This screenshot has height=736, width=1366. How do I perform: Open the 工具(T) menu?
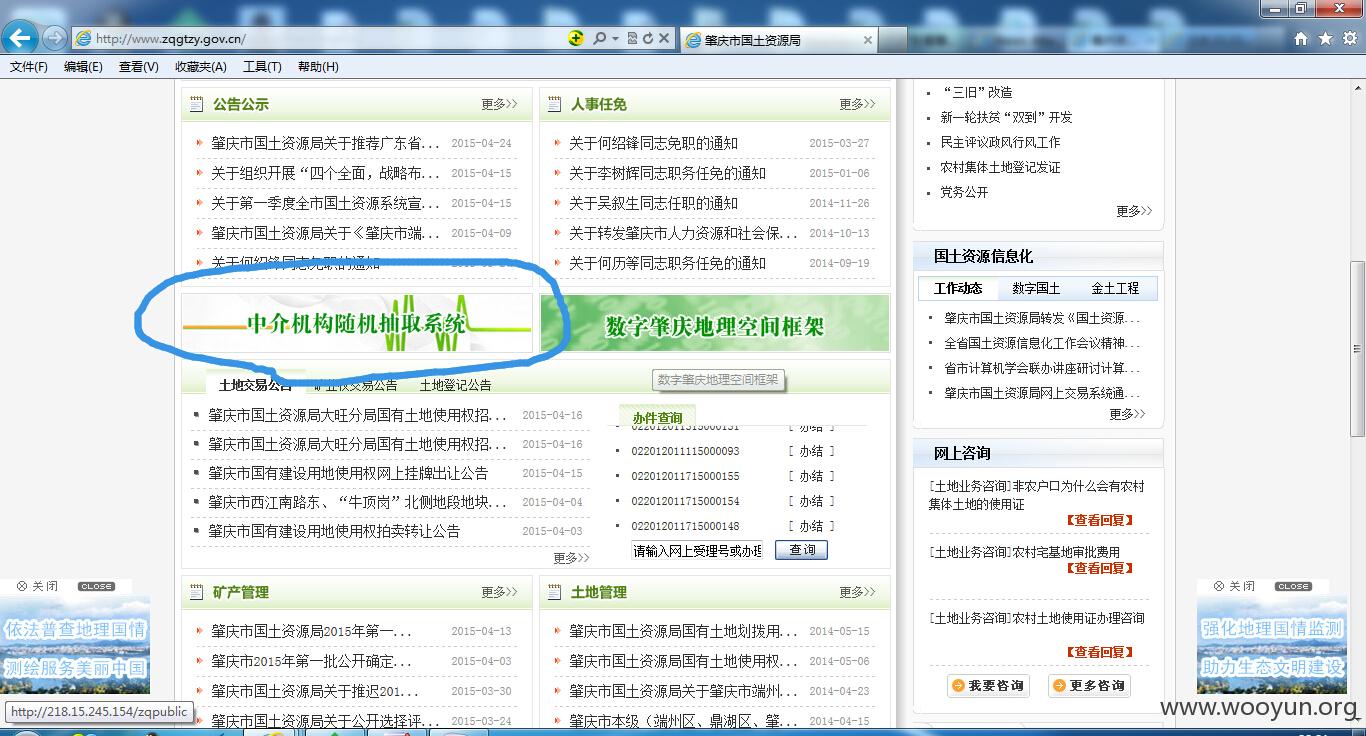262,67
